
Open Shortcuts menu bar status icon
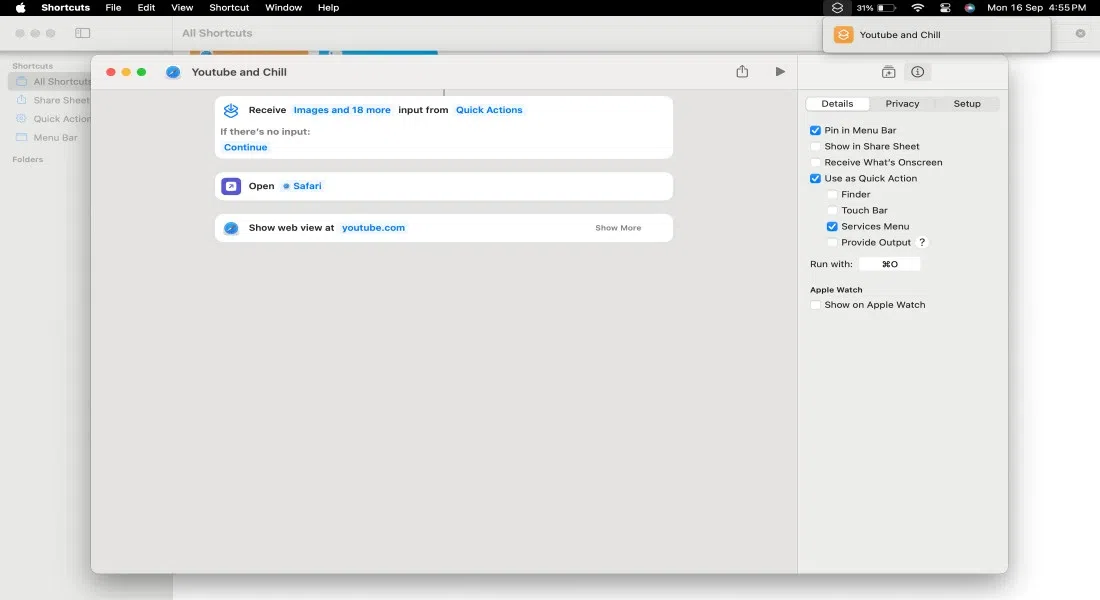pyautogui.click(x=837, y=8)
